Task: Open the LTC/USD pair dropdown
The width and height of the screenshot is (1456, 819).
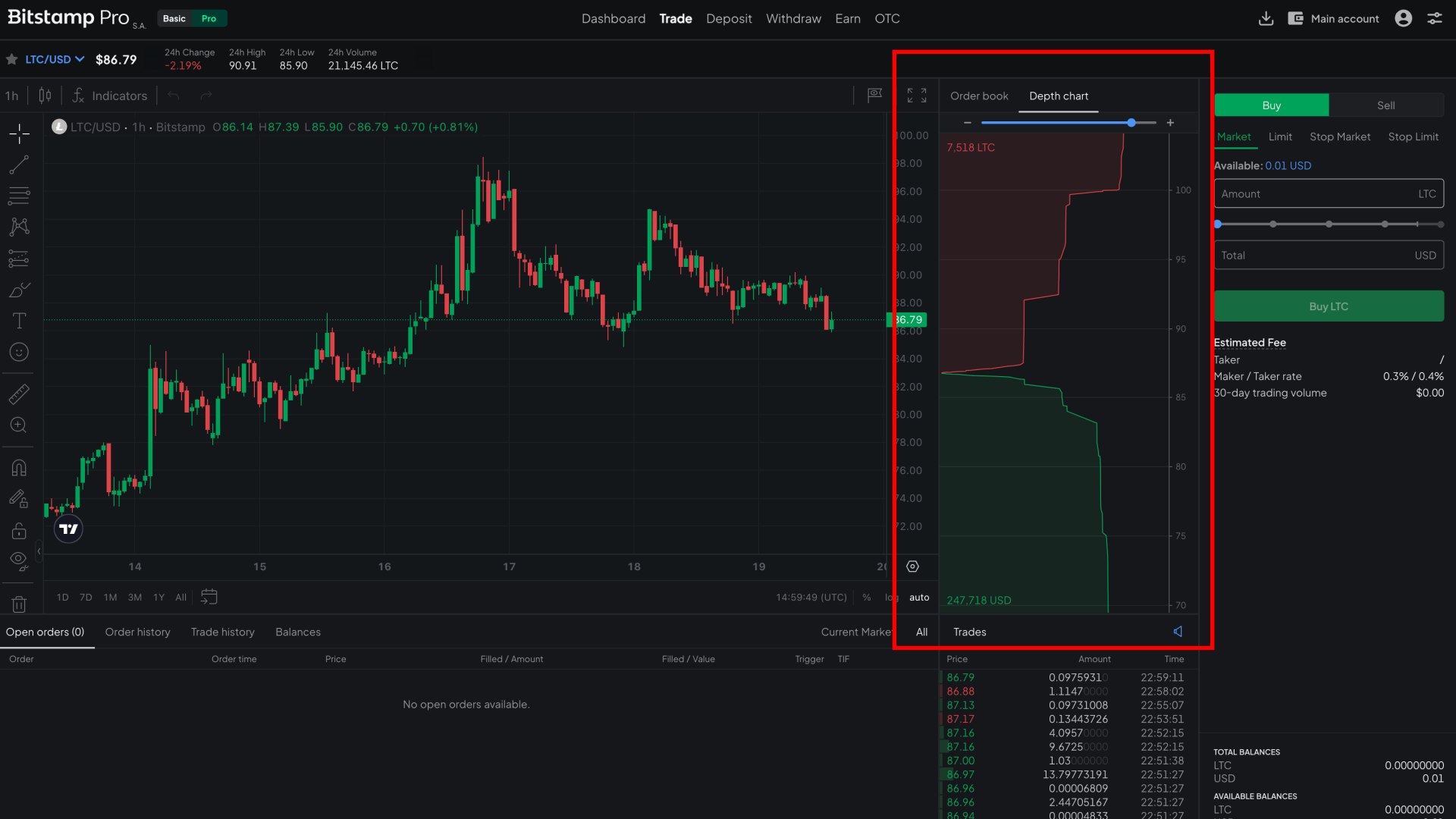Action: pos(55,59)
